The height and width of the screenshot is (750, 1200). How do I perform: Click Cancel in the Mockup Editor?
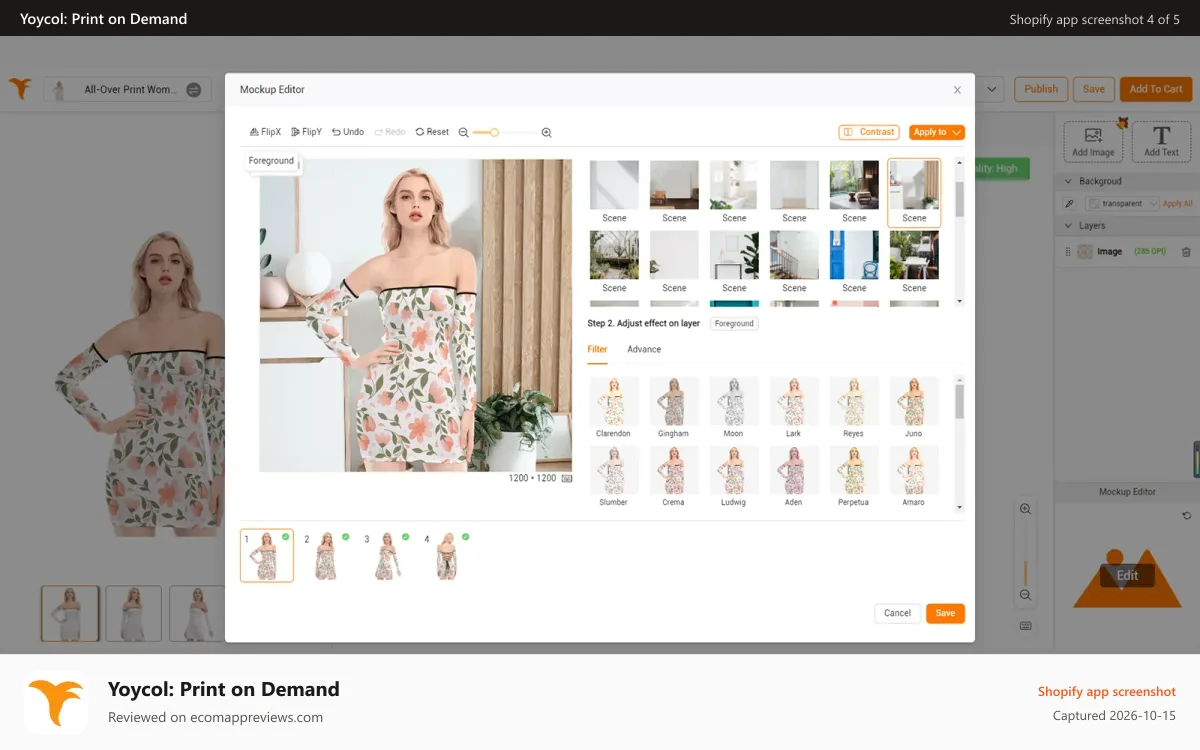click(897, 613)
